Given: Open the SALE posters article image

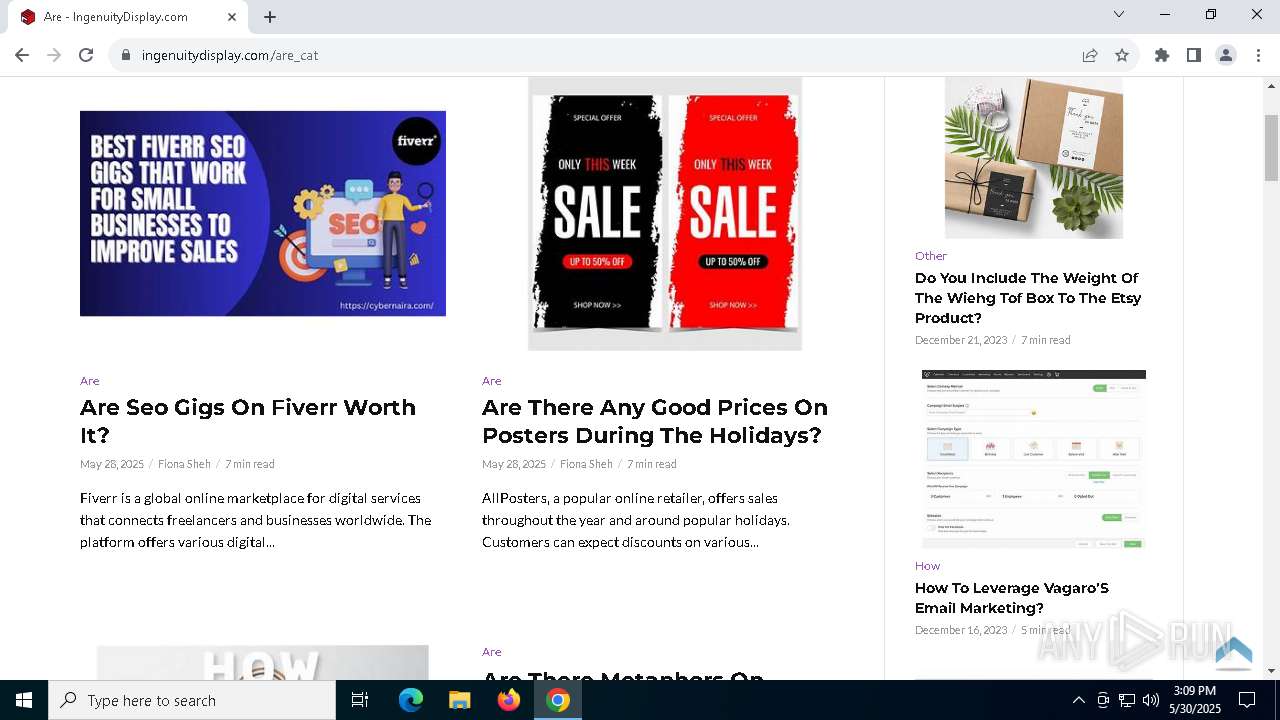Looking at the screenshot, I should pyautogui.click(x=665, y=213).
